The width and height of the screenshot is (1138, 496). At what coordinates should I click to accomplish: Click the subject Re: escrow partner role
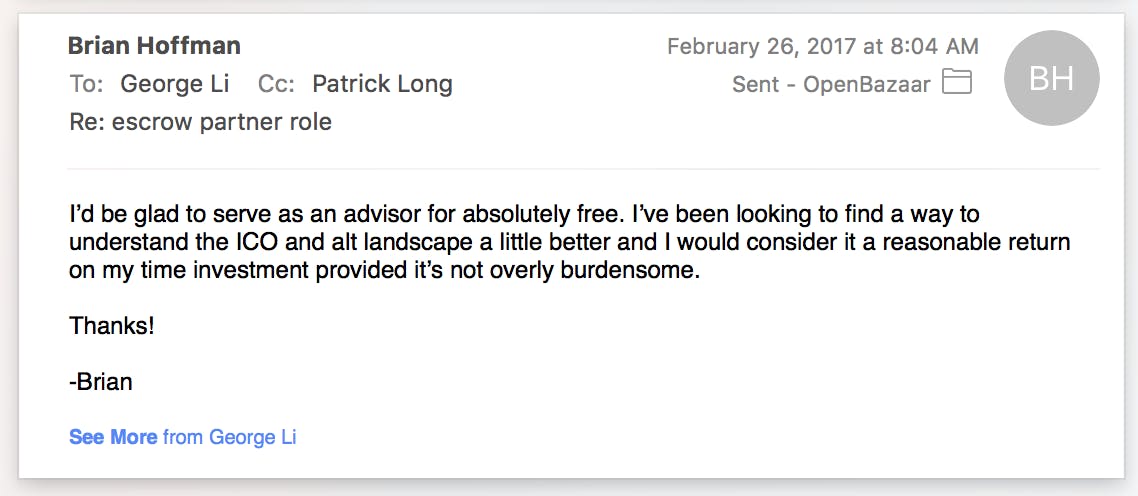200,122
